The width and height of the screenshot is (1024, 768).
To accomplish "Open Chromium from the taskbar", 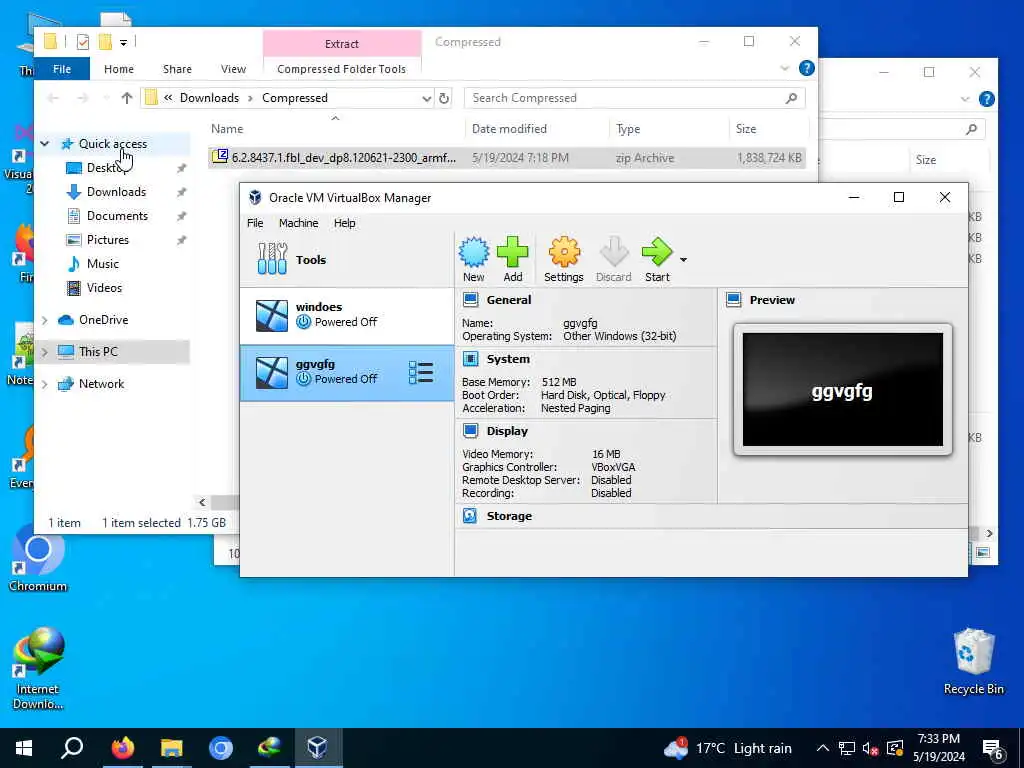I will (x=221, y=748).
